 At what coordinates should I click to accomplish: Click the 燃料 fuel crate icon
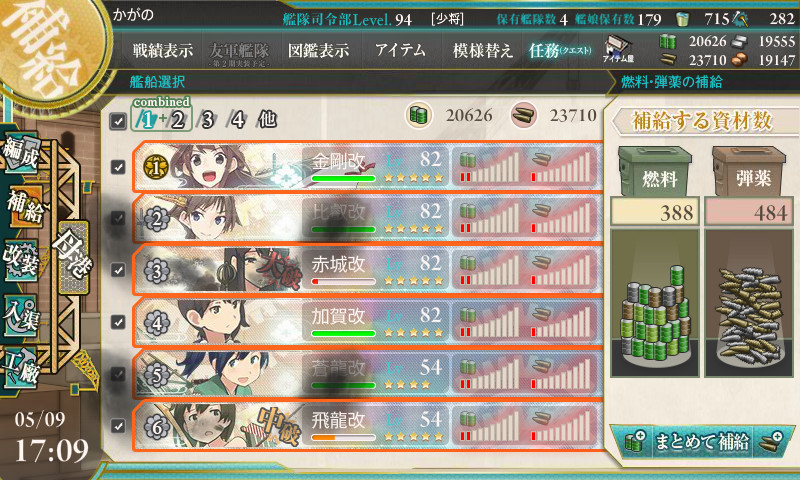pos(655,172)
